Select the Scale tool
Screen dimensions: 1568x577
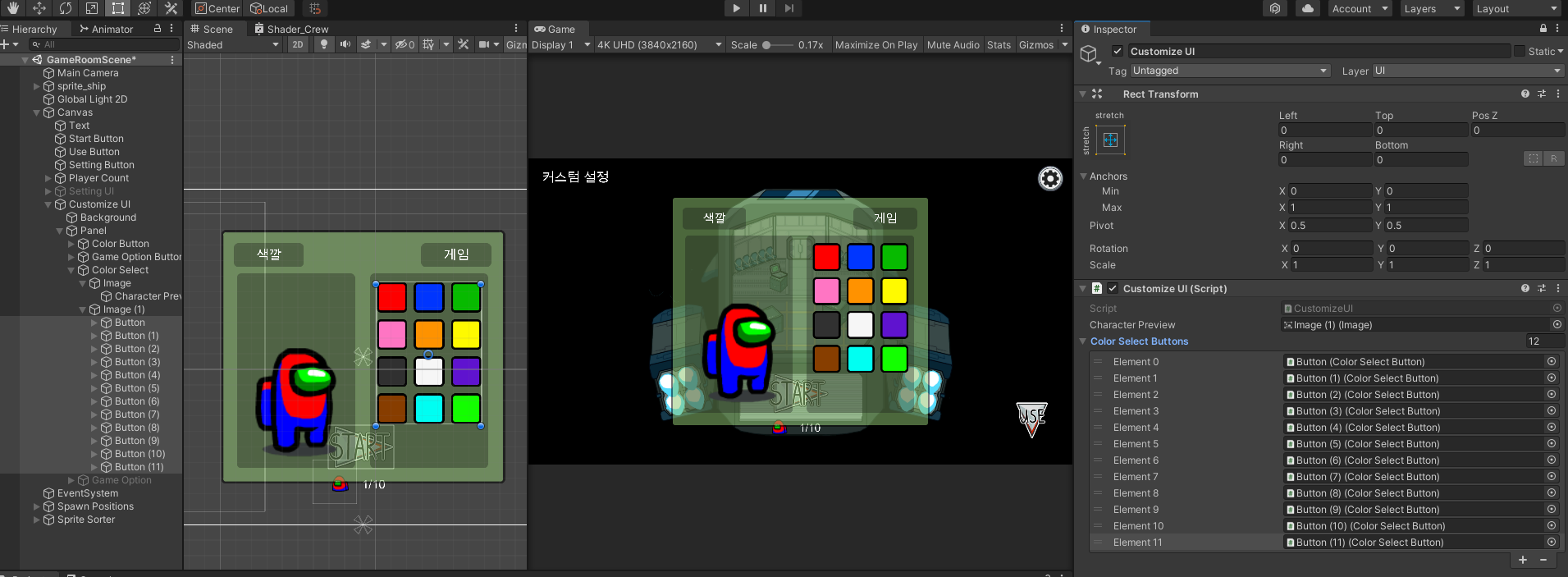click(92, 8)
